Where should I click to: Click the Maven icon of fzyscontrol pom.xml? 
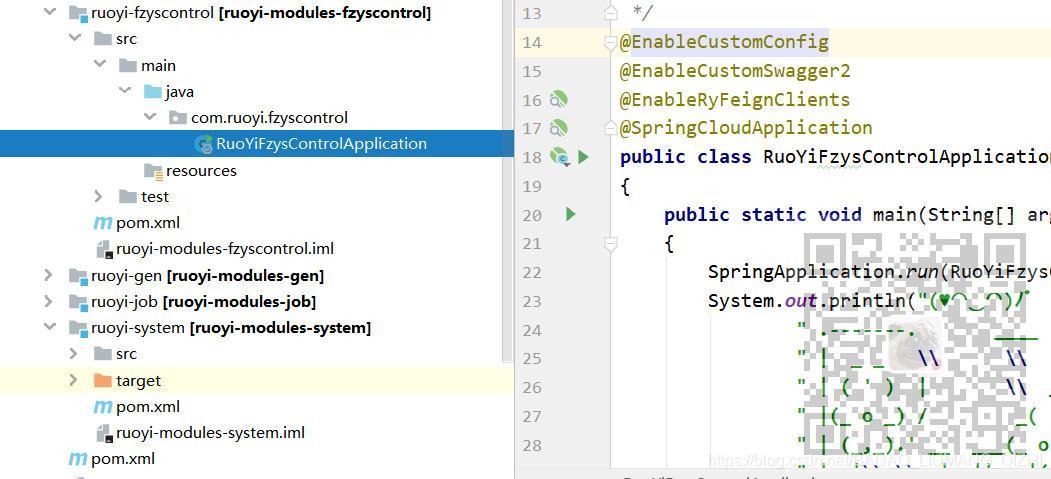point(103,222)
